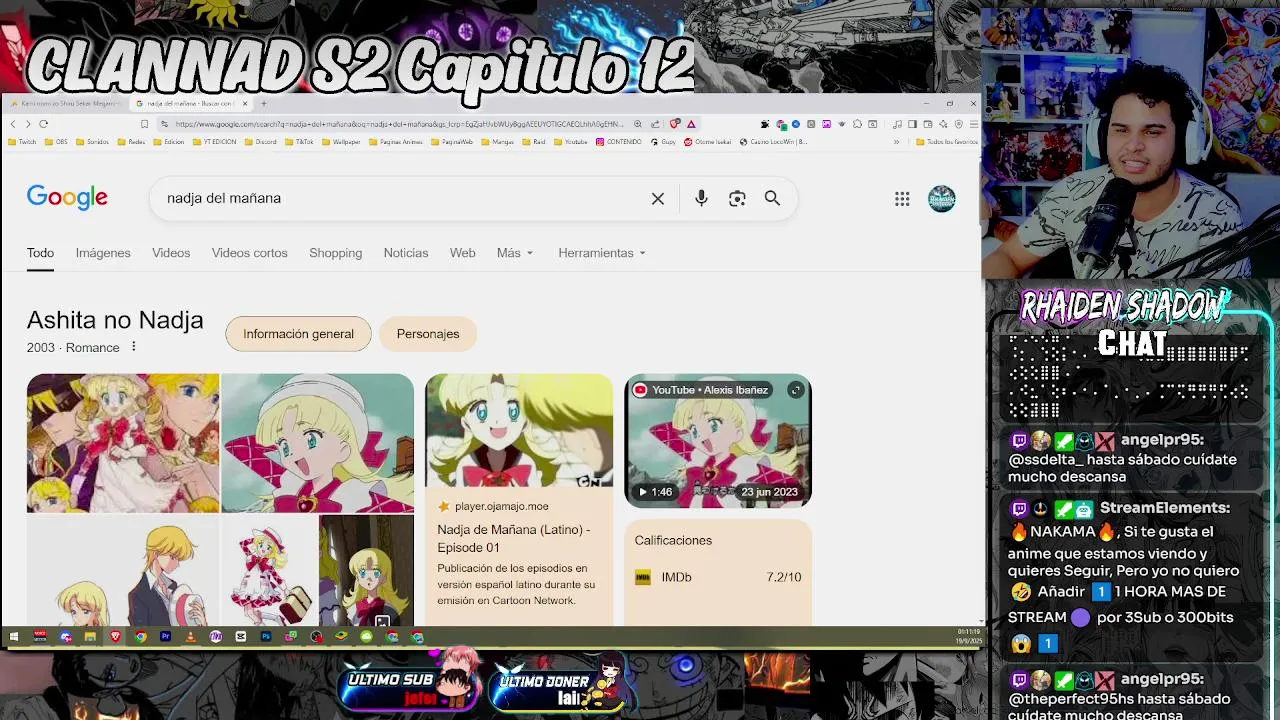
Task: Open the Google account profile picture
Action: (942, 199)
